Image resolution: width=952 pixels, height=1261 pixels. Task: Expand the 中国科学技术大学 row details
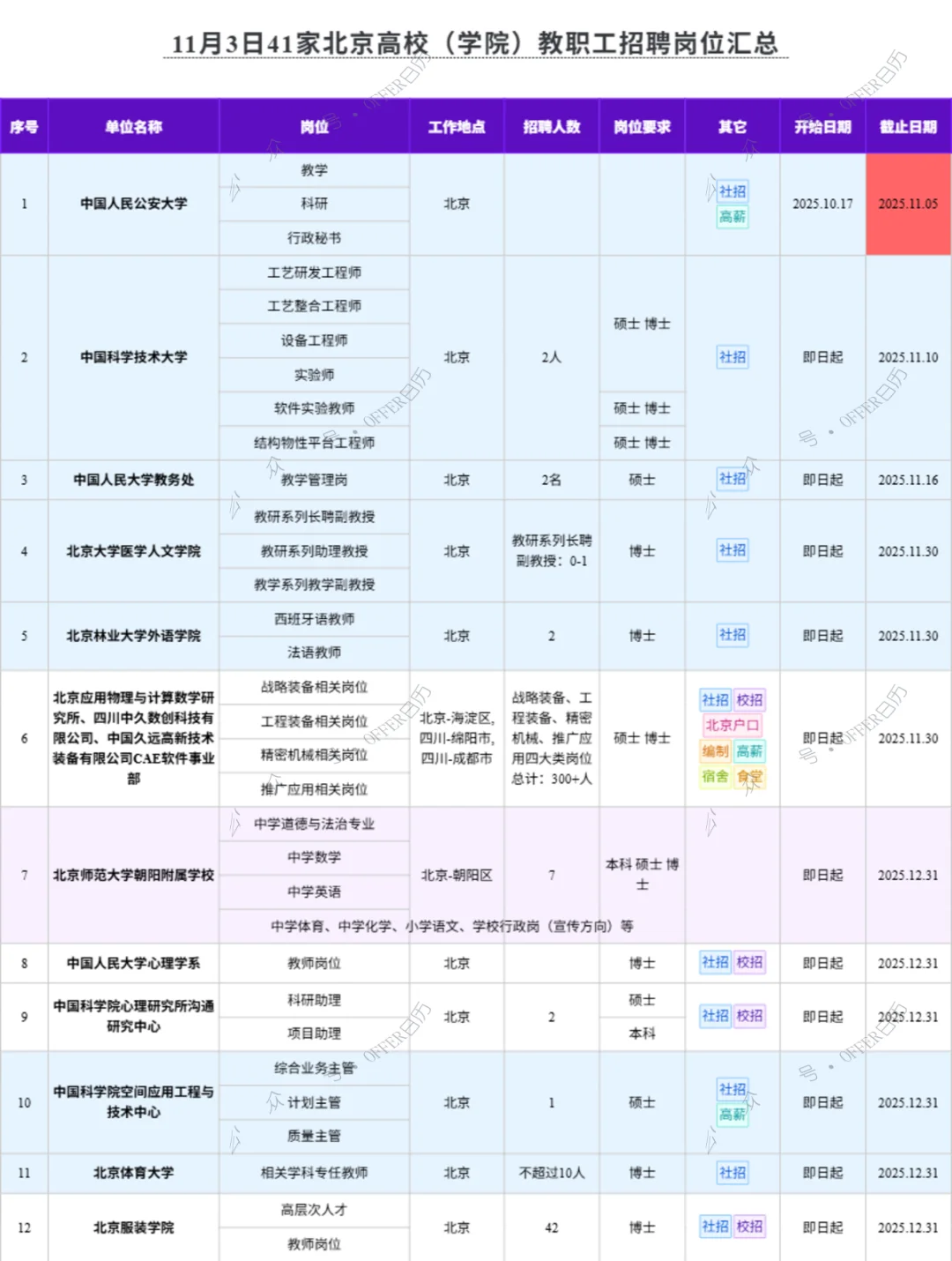133,357
